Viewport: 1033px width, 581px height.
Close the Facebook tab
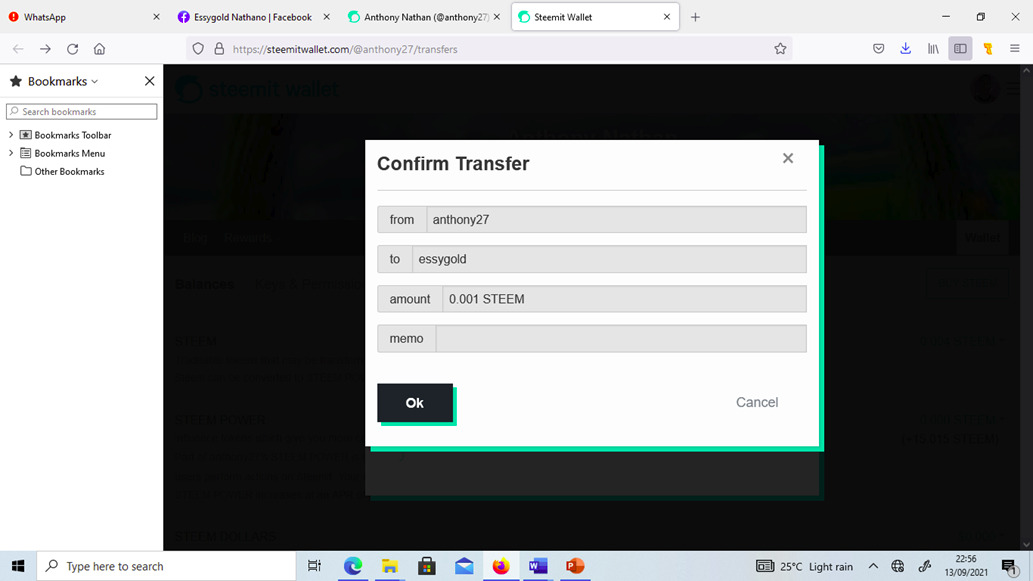tap(327, 17)
